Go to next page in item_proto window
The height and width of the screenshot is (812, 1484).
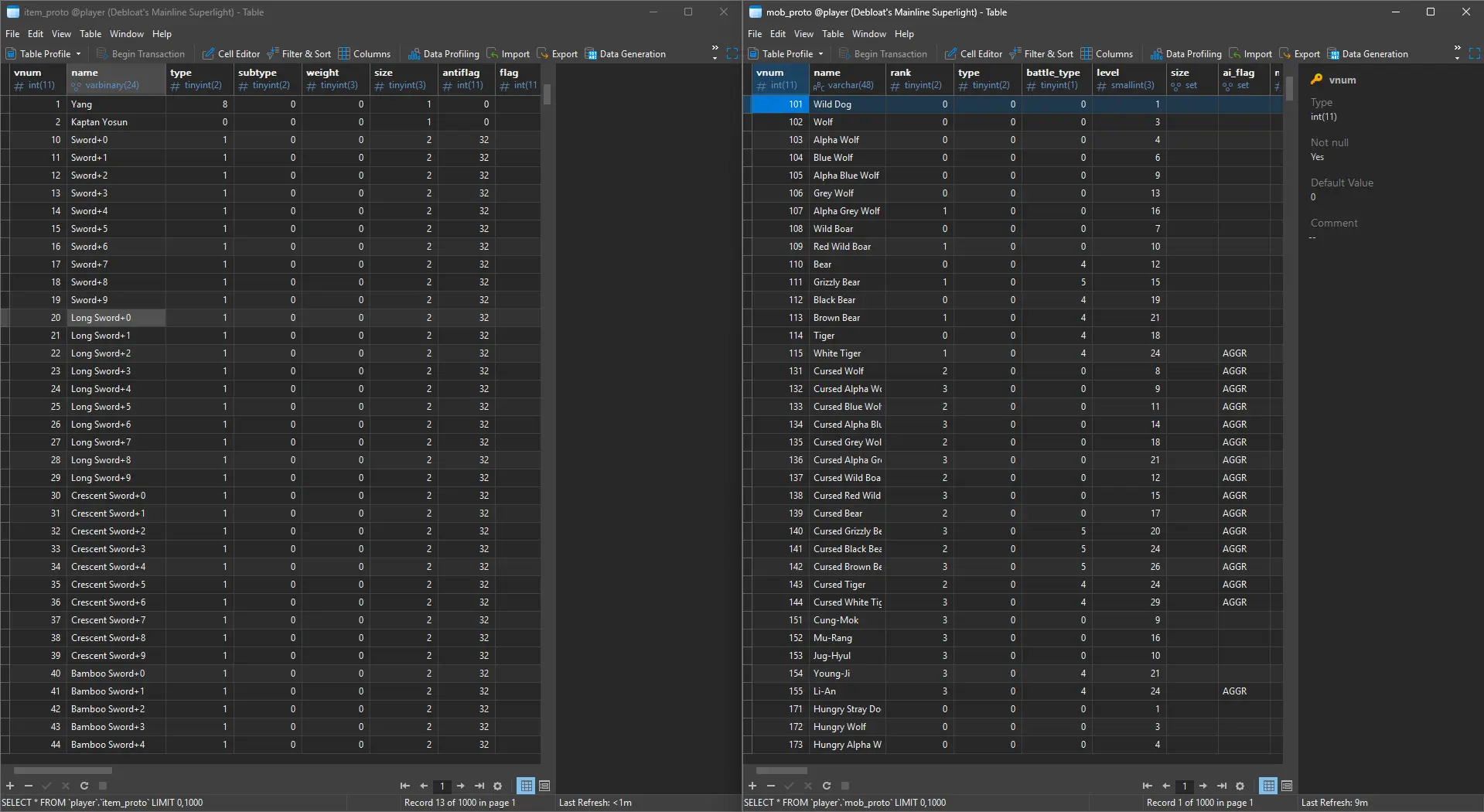(x=461, y=786)
